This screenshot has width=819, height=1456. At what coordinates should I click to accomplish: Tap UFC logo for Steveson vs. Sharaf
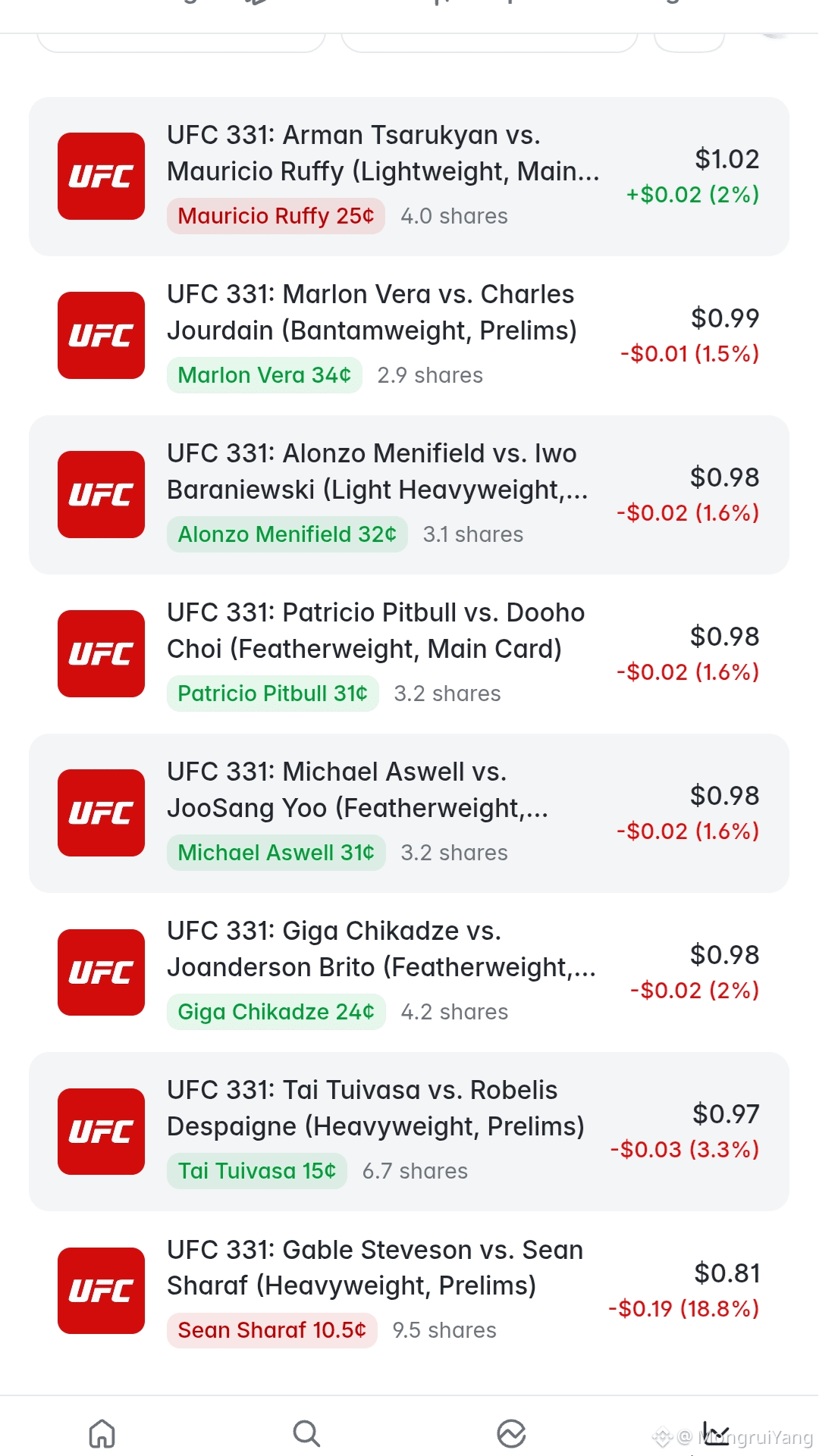coord(101,1291)
